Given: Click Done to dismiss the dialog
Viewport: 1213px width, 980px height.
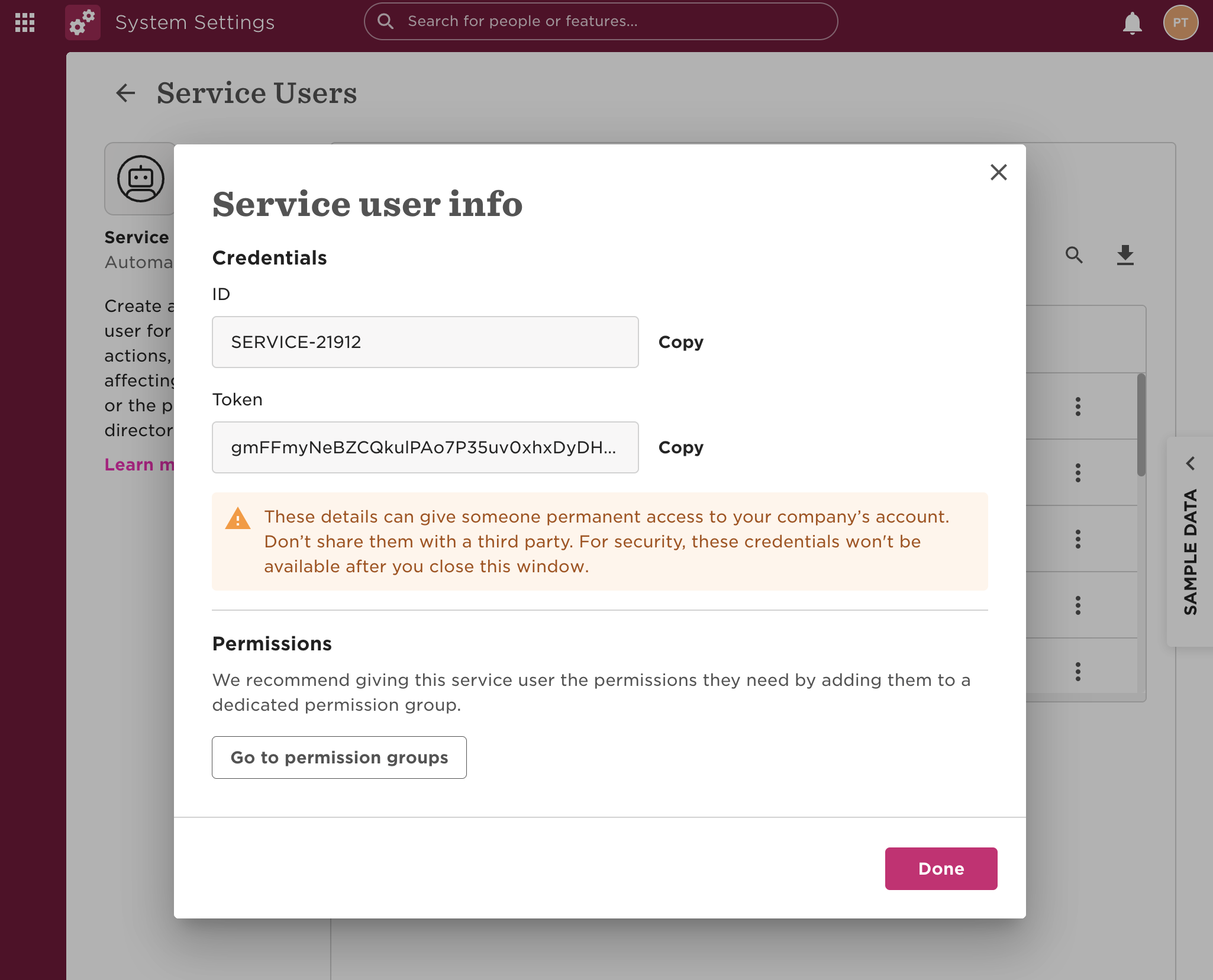Looking at the screenshot, I should tap(940, 868).
